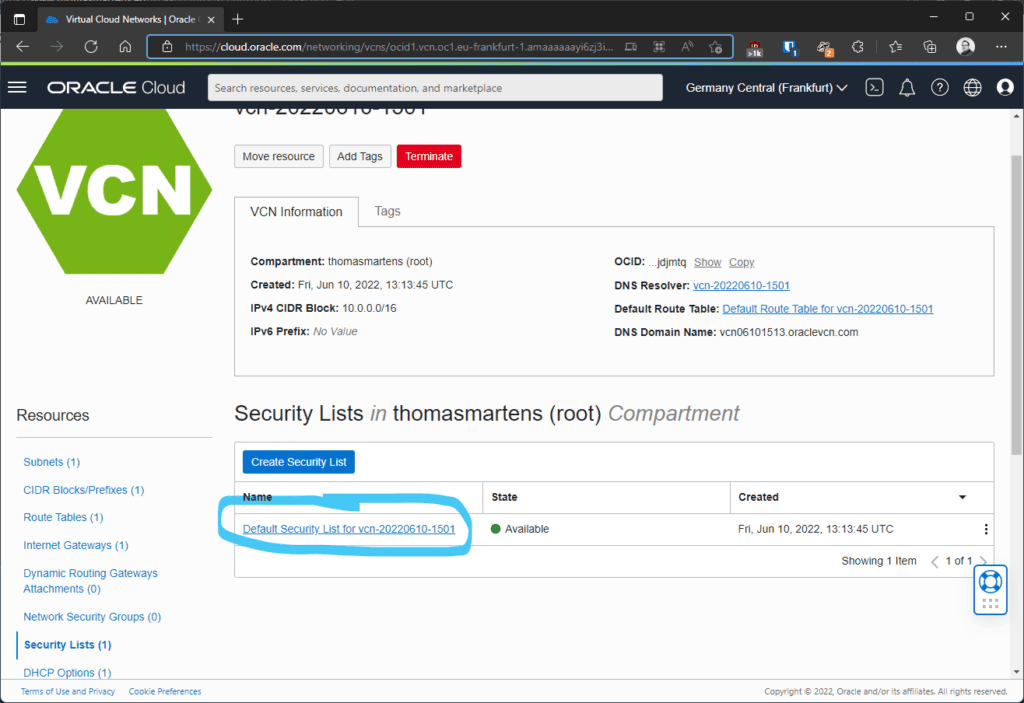Show the full OCID value

click(x=707, y=262)
